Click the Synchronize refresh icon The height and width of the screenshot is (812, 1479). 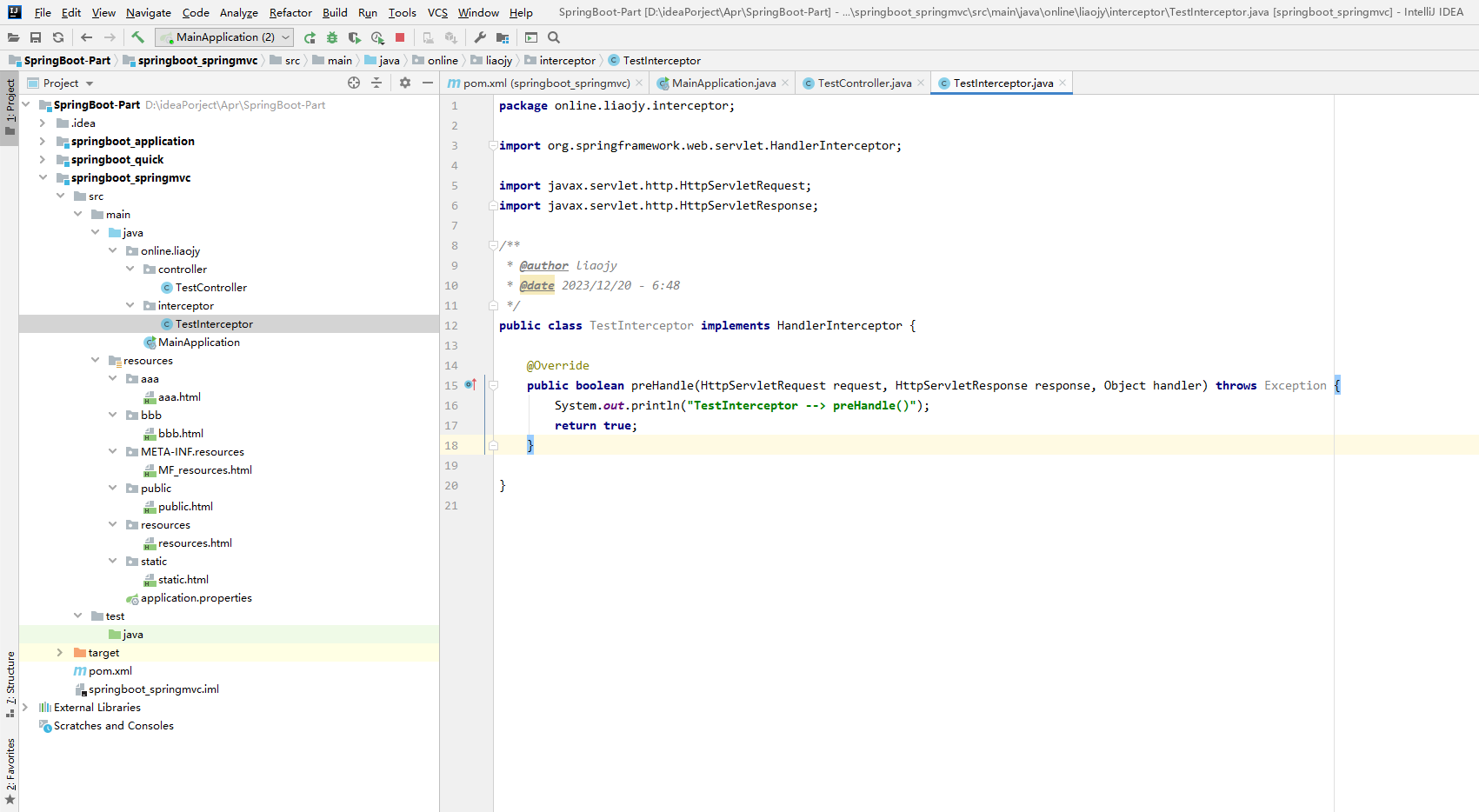click(x=58, y=37)
